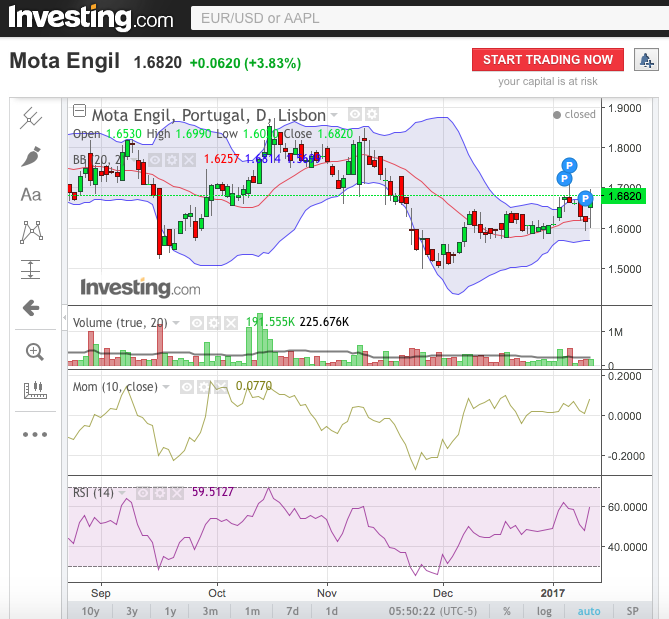Activate the zoom-in magnifier tool
The height and width of the screenshot is (619, 669).
34,352
